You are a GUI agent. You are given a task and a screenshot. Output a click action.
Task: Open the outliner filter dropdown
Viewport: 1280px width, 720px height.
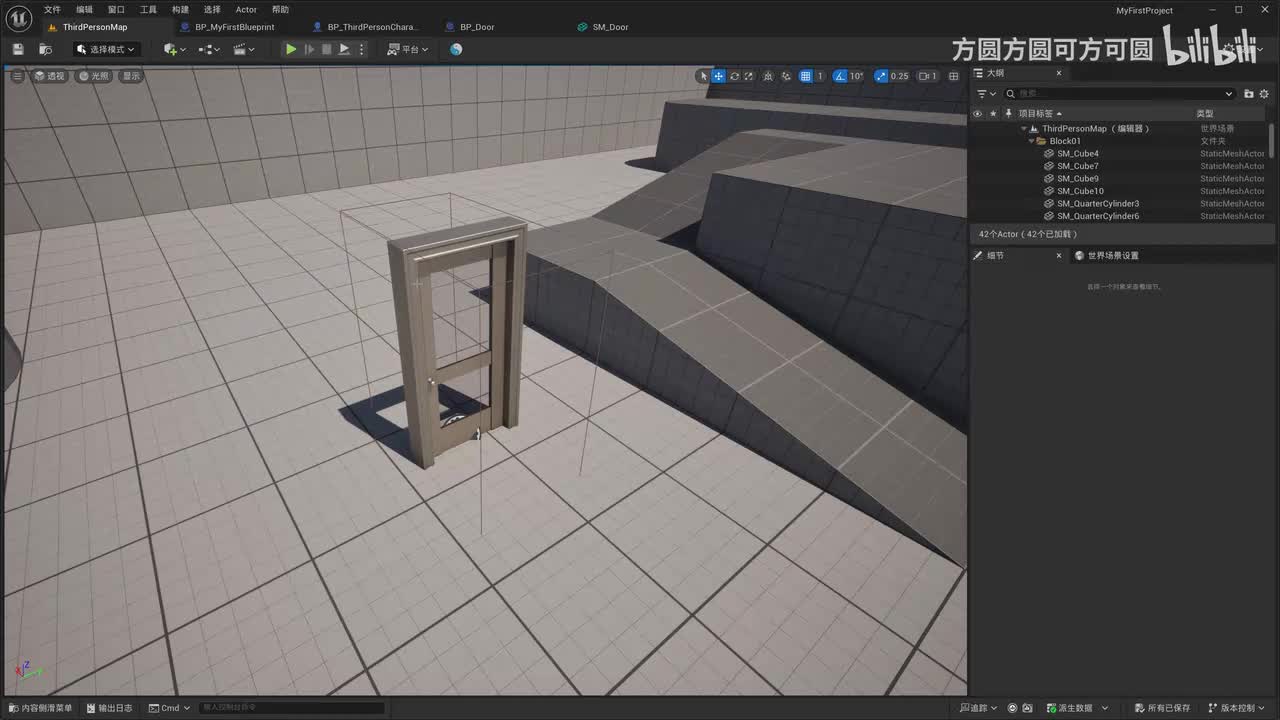[x=986, y=94]
